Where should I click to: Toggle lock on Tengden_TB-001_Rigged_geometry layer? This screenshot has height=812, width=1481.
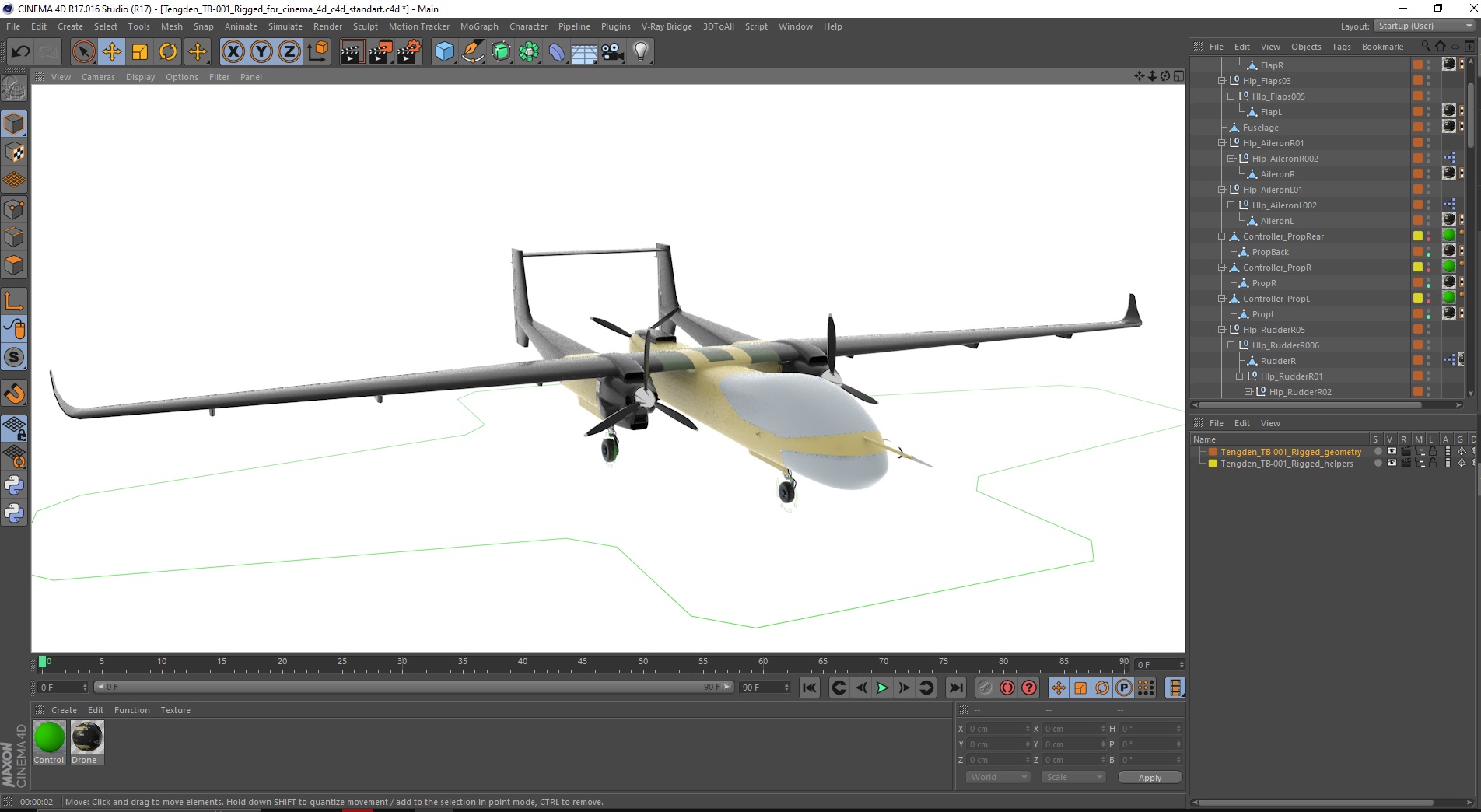pos(1433,451)
